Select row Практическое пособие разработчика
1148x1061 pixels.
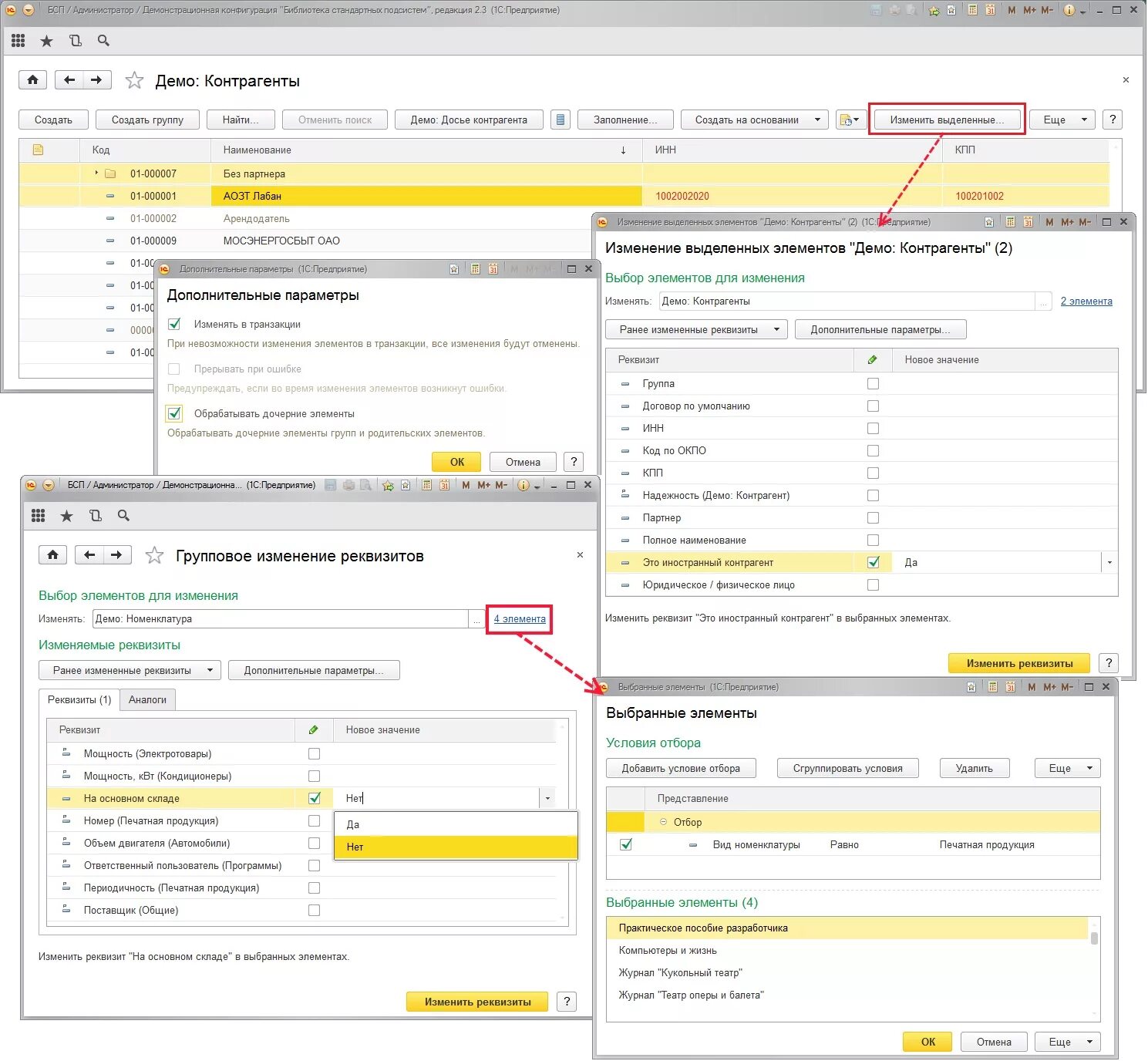(x=848, y=928)
